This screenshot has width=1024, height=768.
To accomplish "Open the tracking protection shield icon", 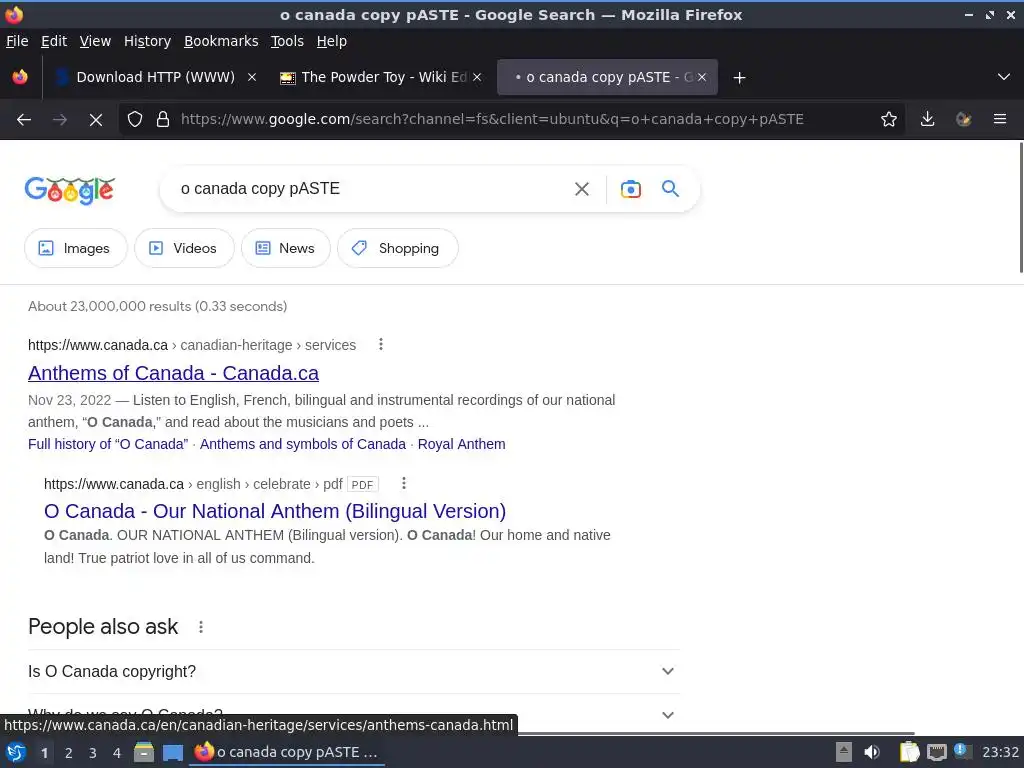I will pyautogui.click(x=135, y=120).
